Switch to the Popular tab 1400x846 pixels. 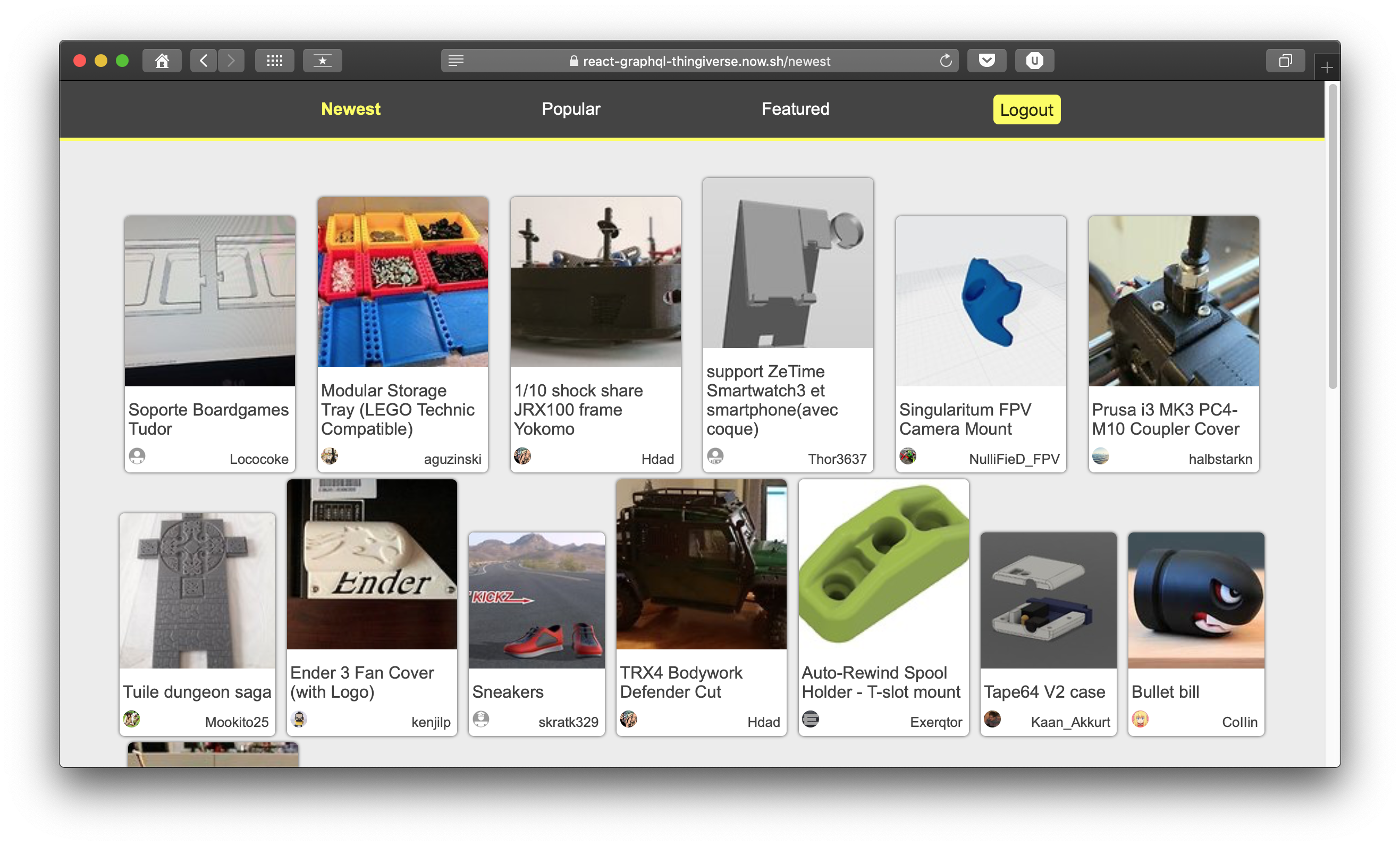(570, 108)
